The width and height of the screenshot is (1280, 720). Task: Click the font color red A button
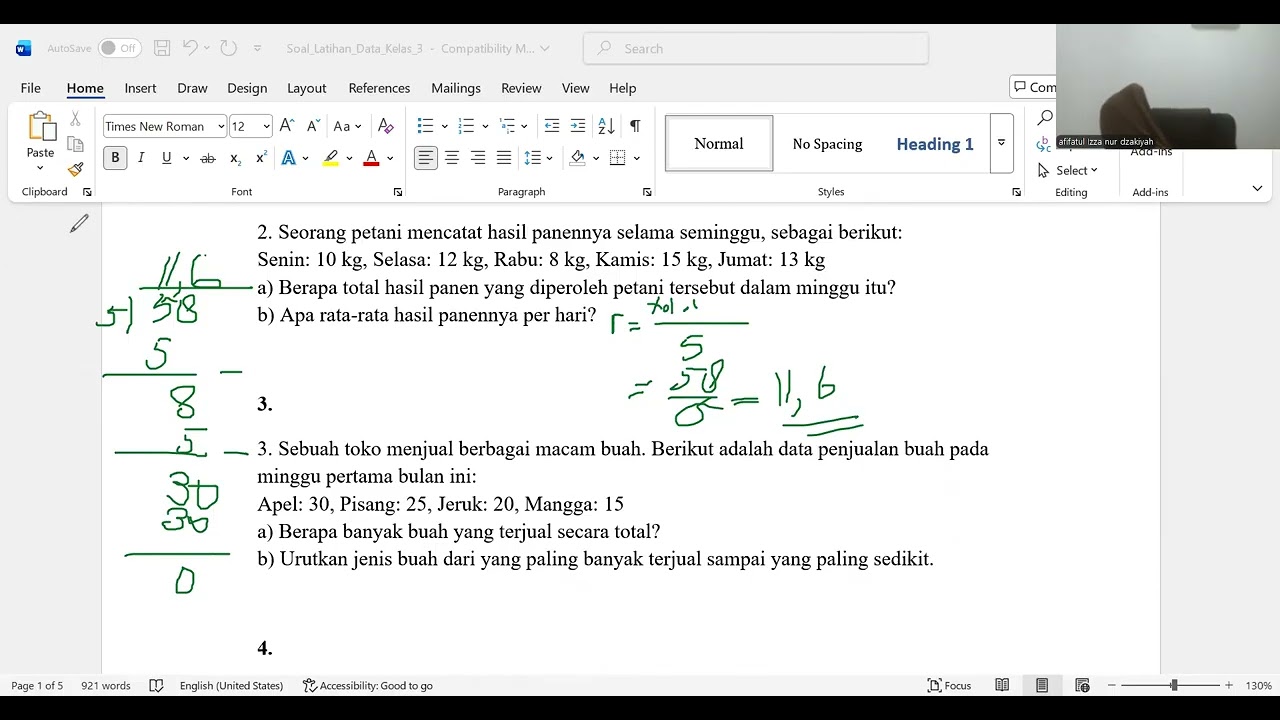(x=371, y=158)
